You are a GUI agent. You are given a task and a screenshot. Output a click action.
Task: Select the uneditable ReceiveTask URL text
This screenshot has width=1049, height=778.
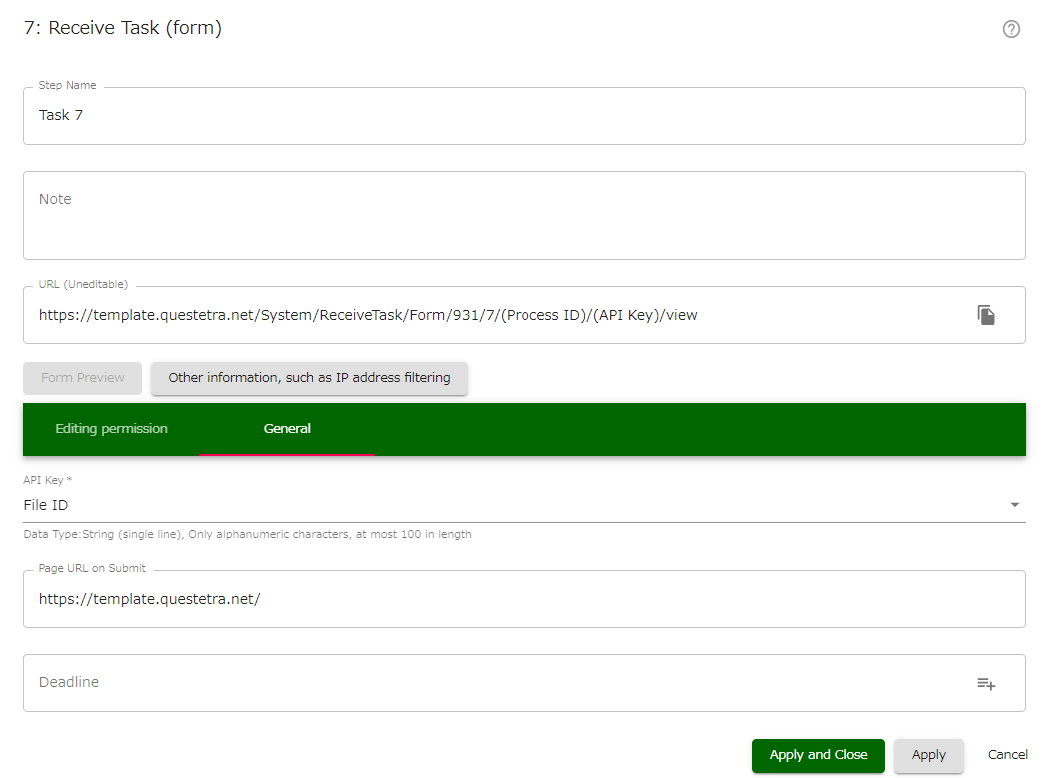(366, 314)
